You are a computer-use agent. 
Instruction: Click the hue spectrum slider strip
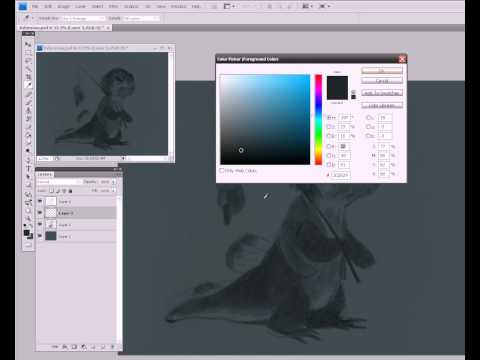(x=318, y=119)
